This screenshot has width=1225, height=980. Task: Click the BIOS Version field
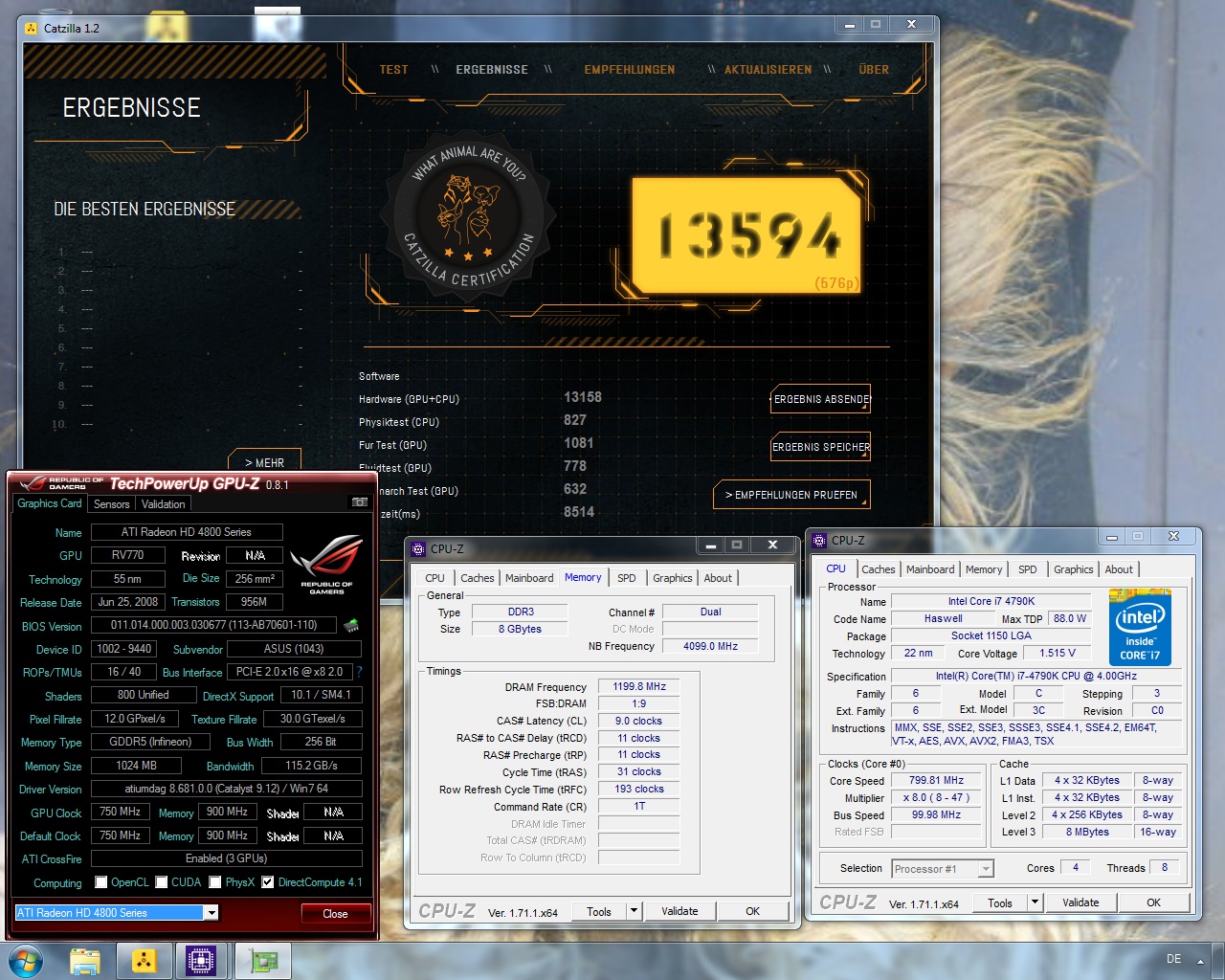point(213,625)
